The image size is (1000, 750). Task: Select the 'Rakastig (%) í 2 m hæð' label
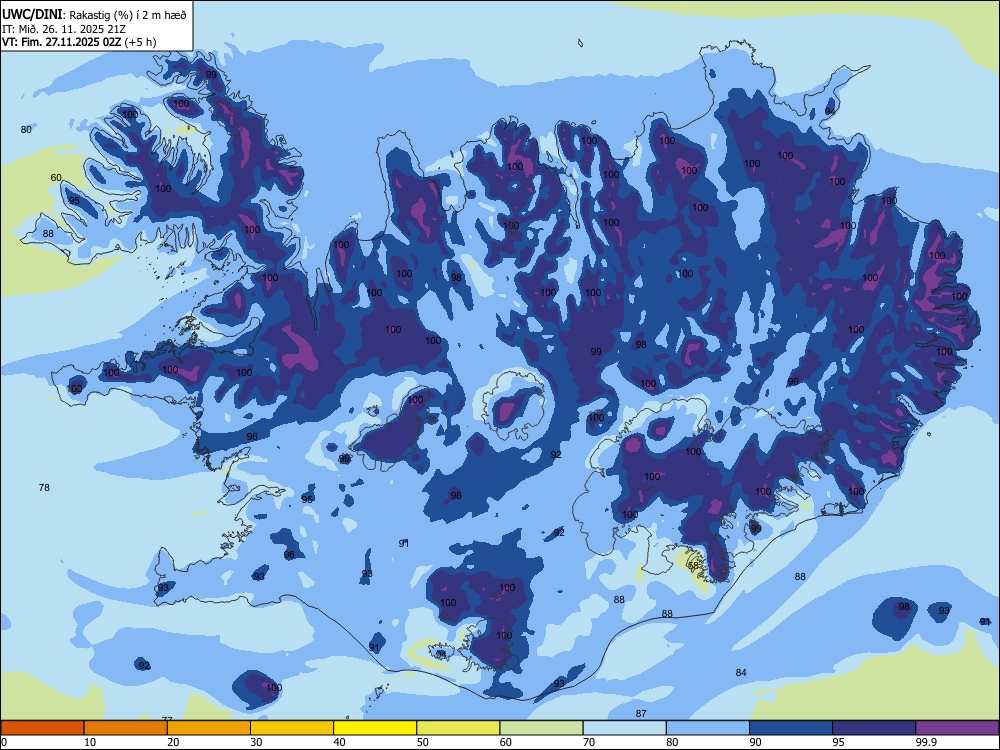click(128, 15)
